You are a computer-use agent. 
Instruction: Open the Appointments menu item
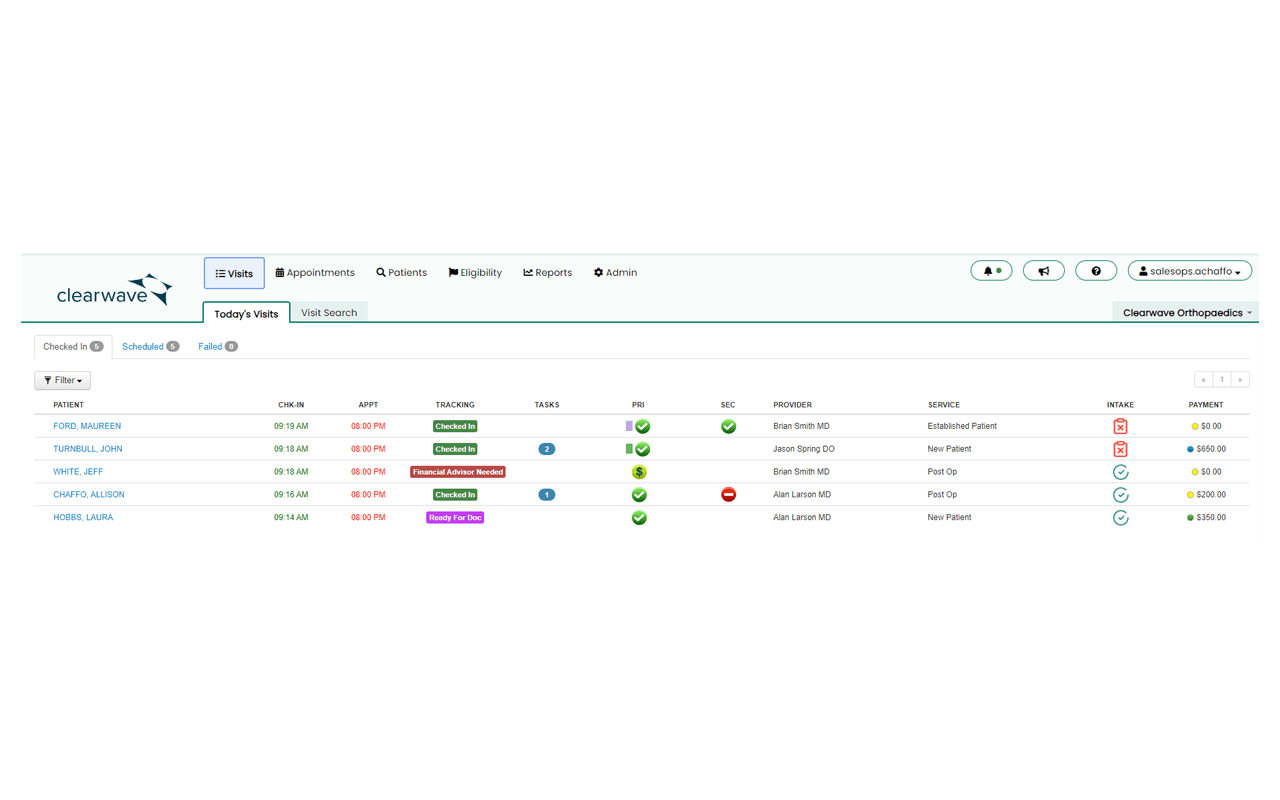pyautogui.click(x=315, y=273)
